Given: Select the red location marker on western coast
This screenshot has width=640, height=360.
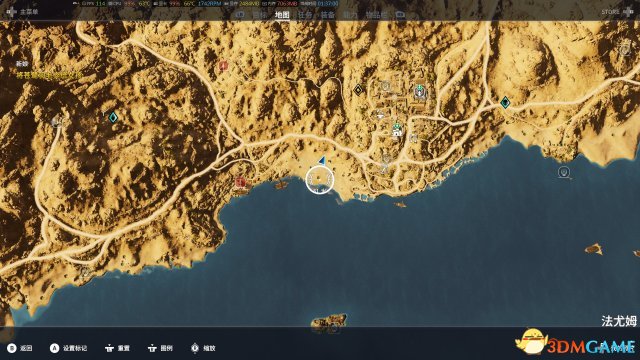Looking at the screenshot, I should [240, 182].
